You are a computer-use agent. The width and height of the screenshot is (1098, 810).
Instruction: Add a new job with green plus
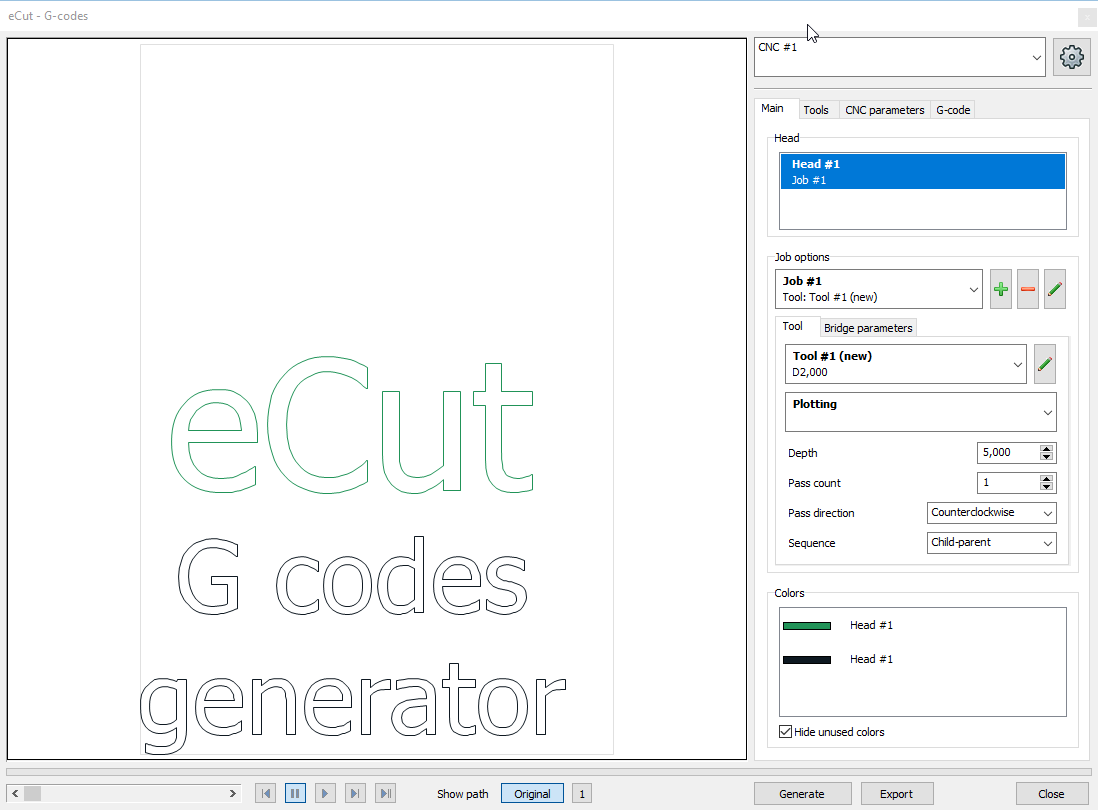pos(1001,289)
